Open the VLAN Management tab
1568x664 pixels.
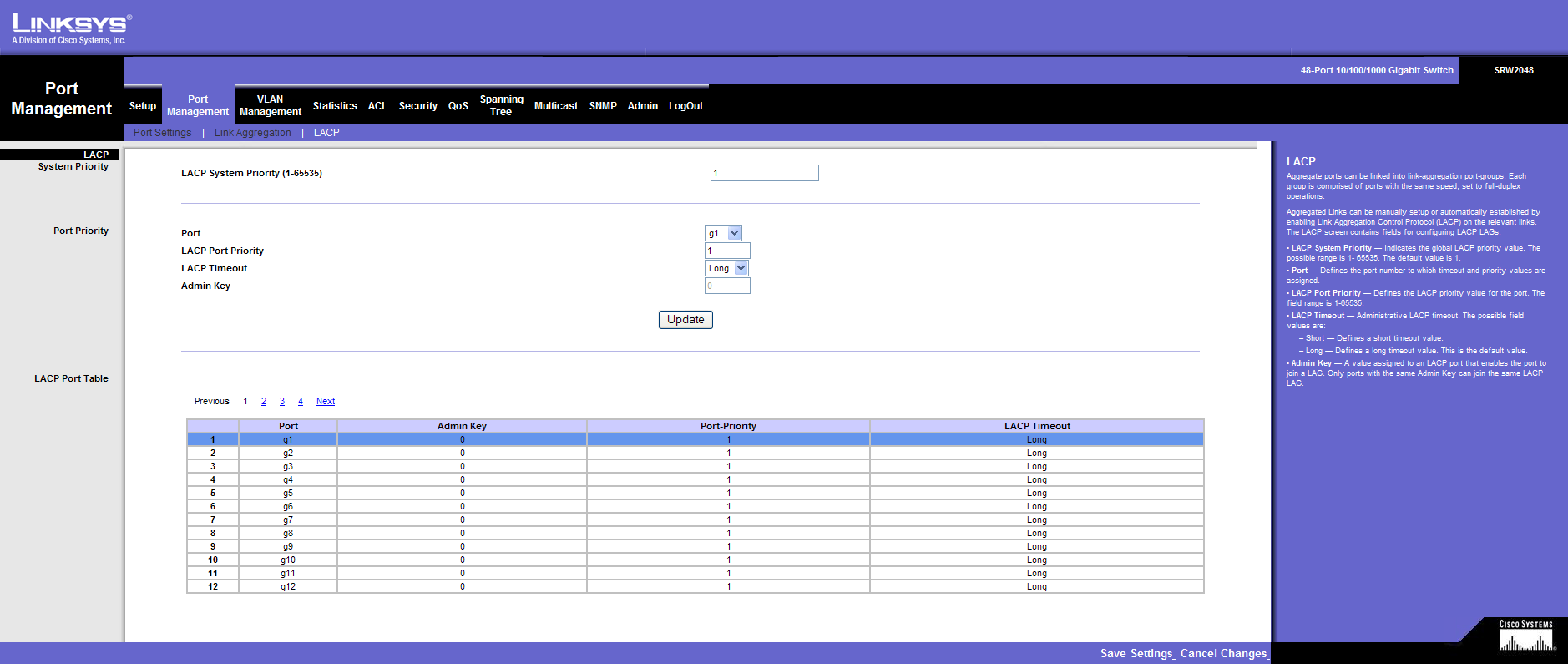(270, 105)
